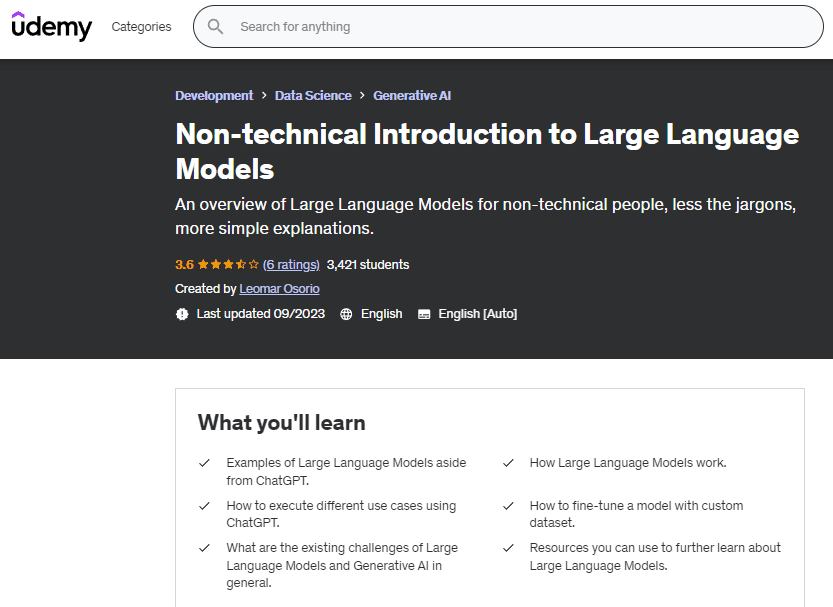Visit instructor Leomar Osorio's profile
This screenshot has height=607, width=833.
click(x=279, y=289)
